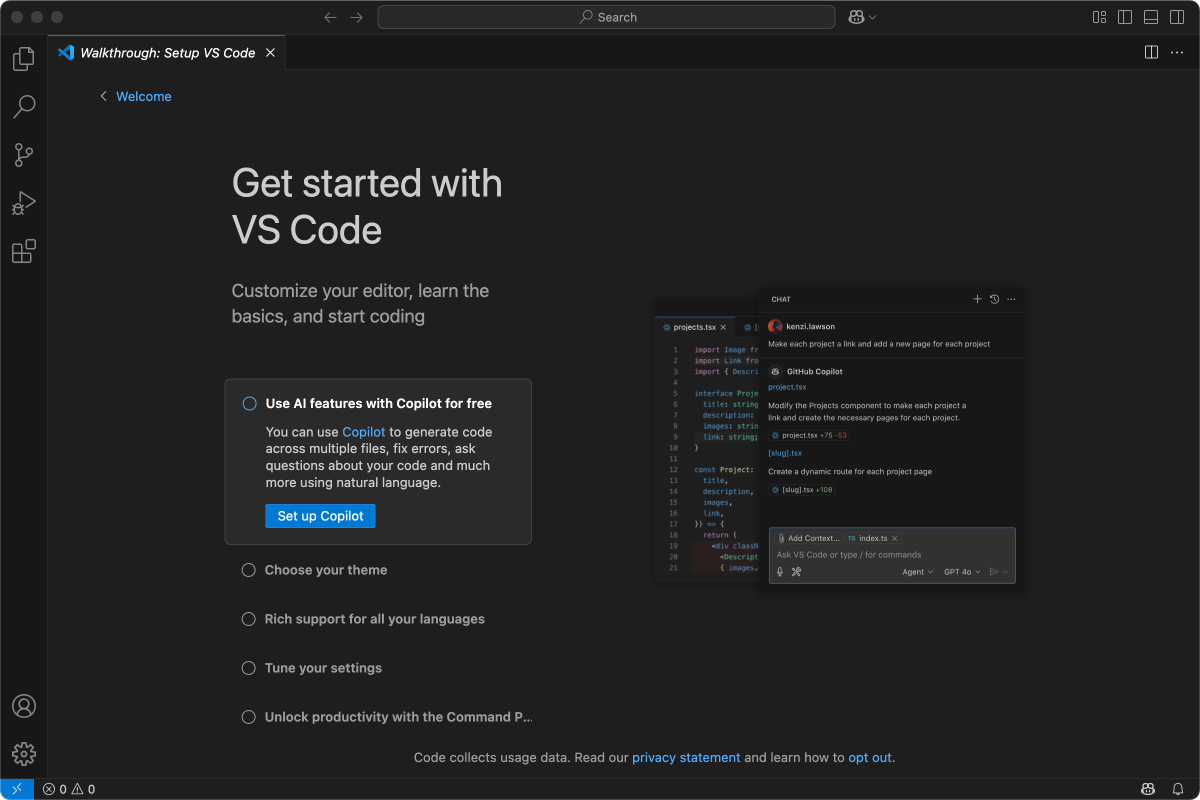Screen dimensions: 1200x800
Task: Open the Source Control view
Action: (23, 155)
